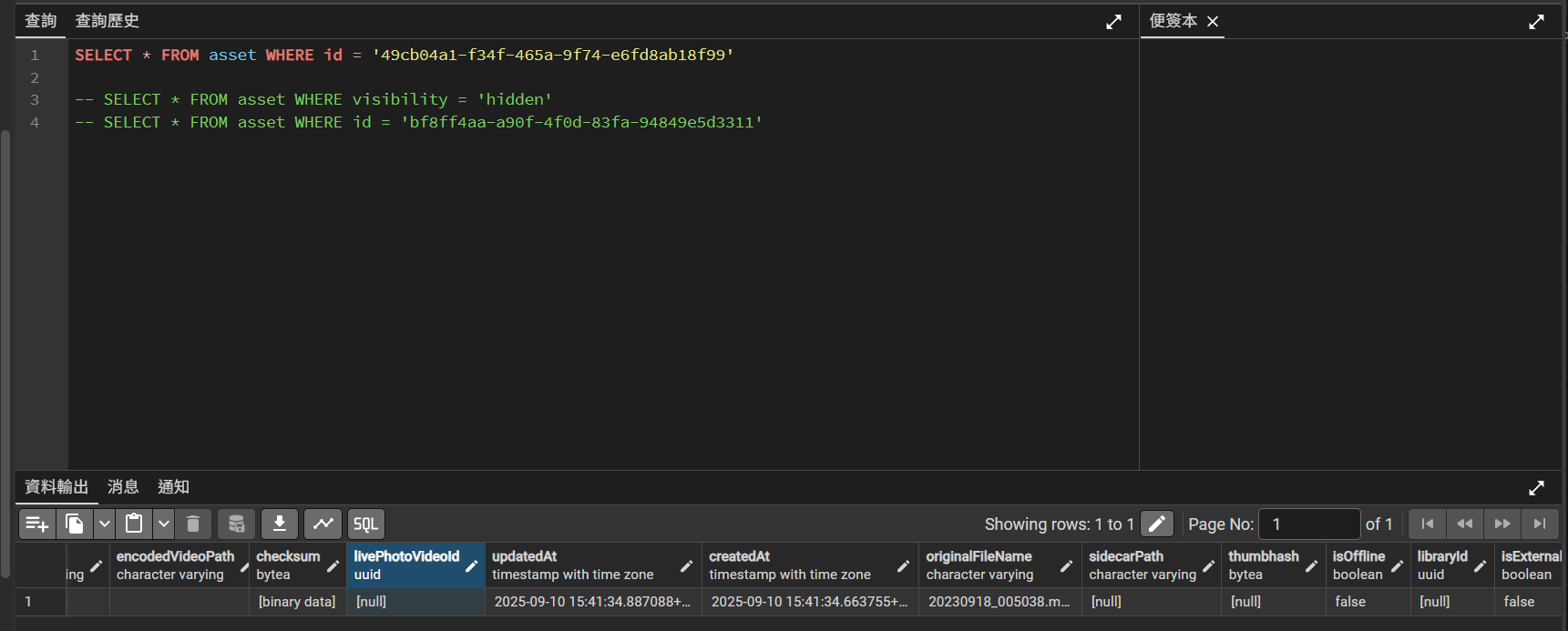Open the graph visualiser icon
The height and width of the screenshot is (631, 1568).
323,524
